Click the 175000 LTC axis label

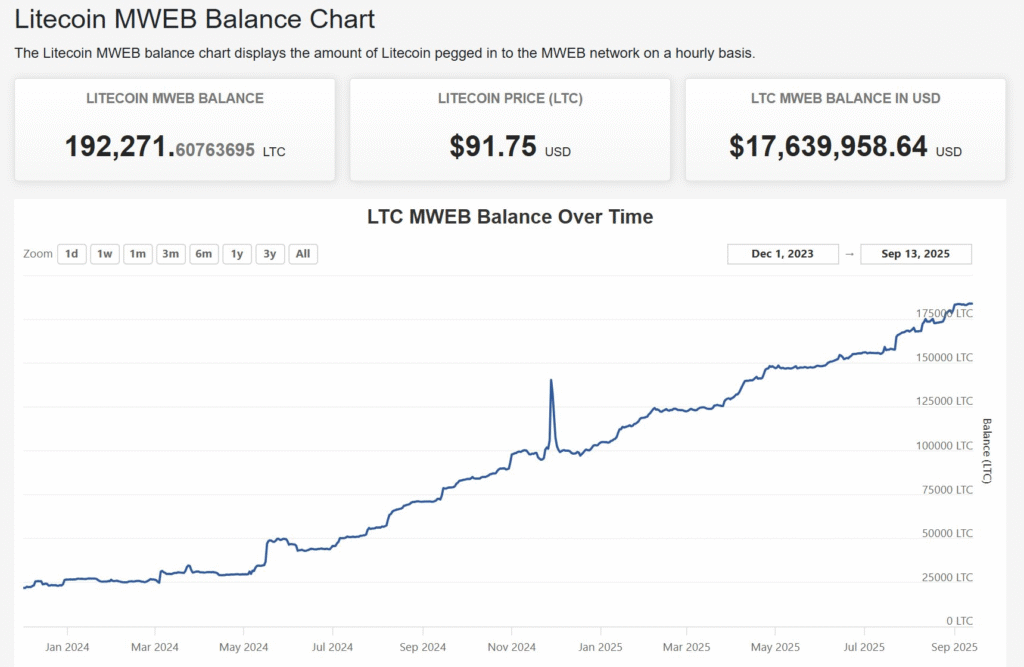click(944, 312)
